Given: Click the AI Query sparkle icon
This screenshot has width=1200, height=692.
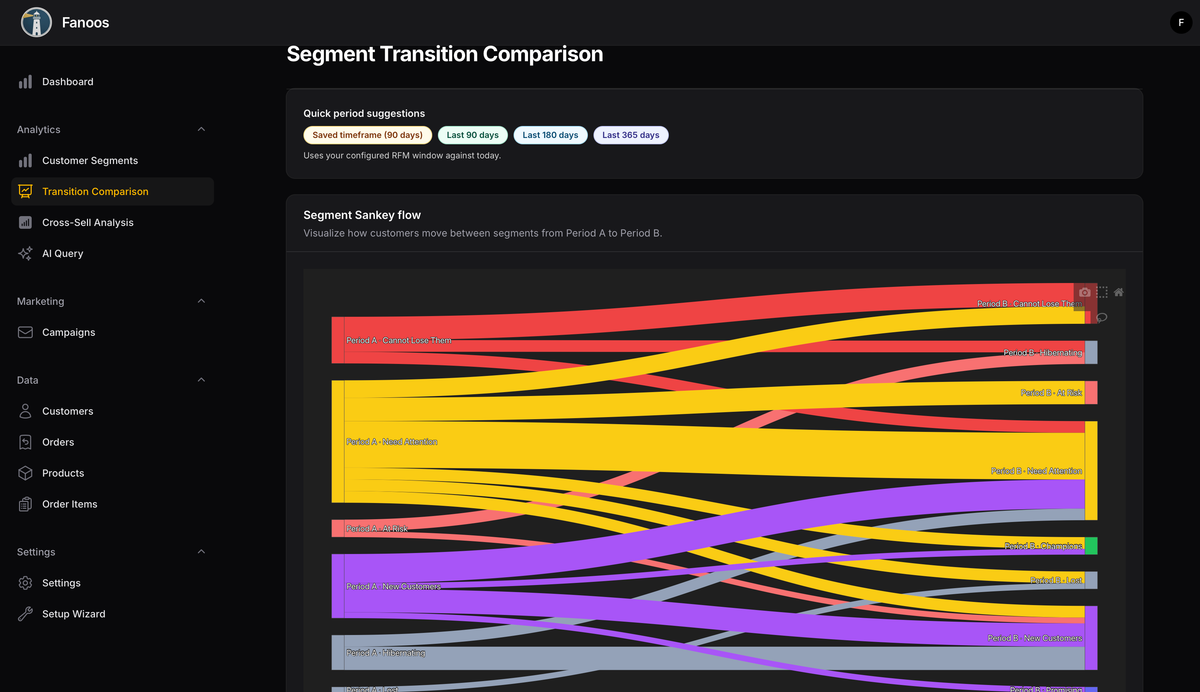Looking at the screenshot, I should [25, 254].
